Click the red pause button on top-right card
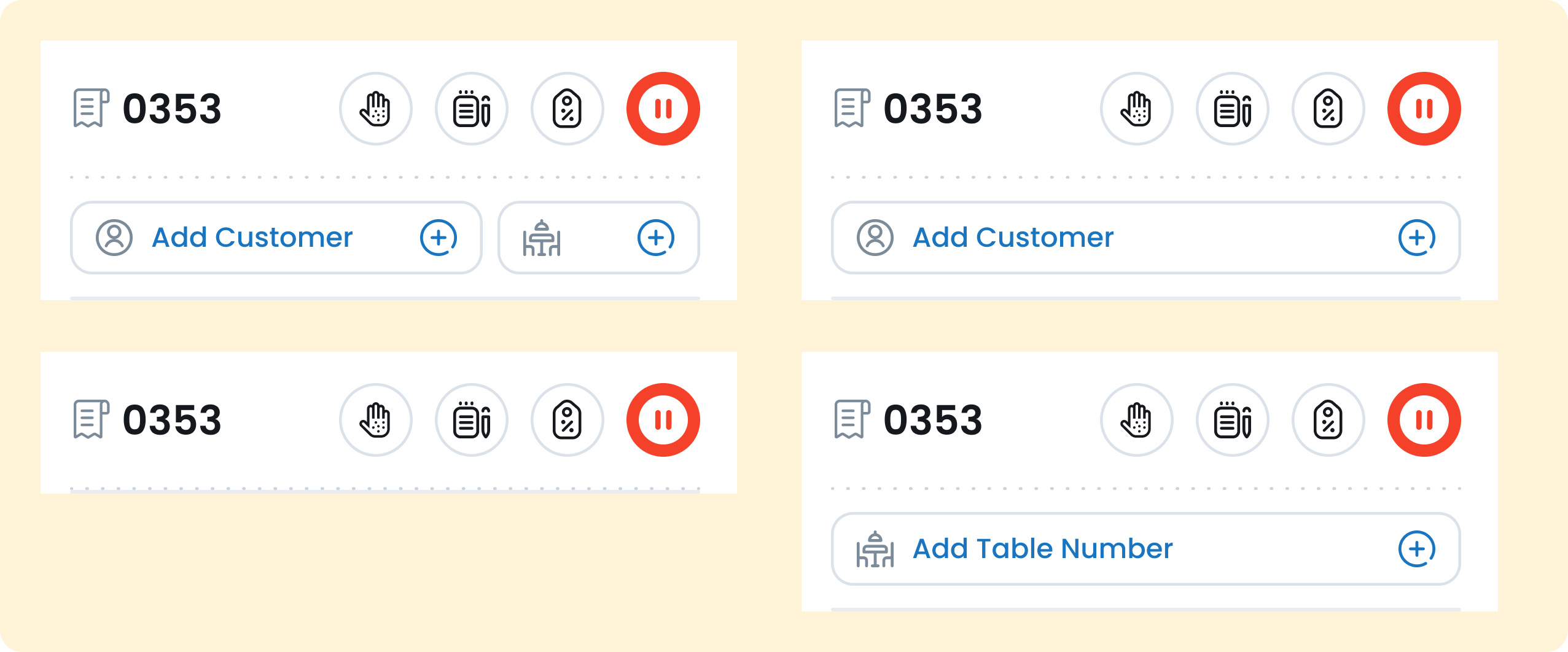 point(1424,108)
